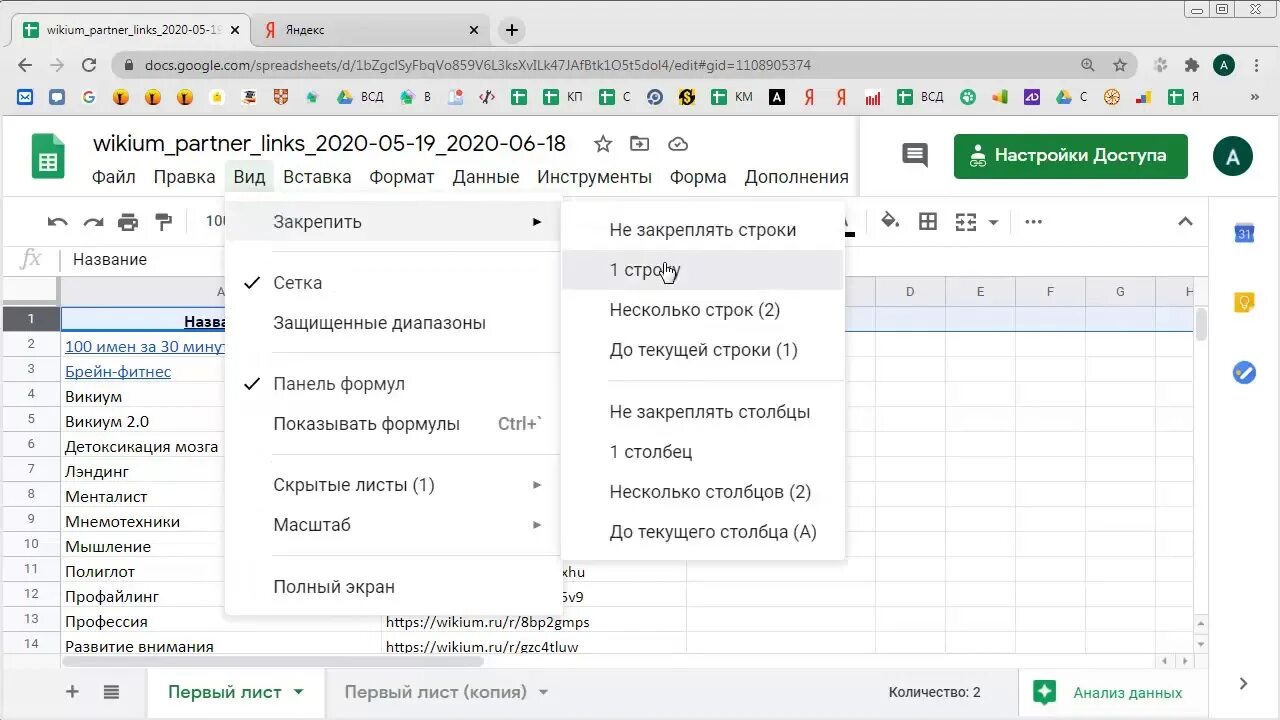1280x720 pixels.
Task: Switch to Первый лист (копия) sheet
Action: [436, 692]
